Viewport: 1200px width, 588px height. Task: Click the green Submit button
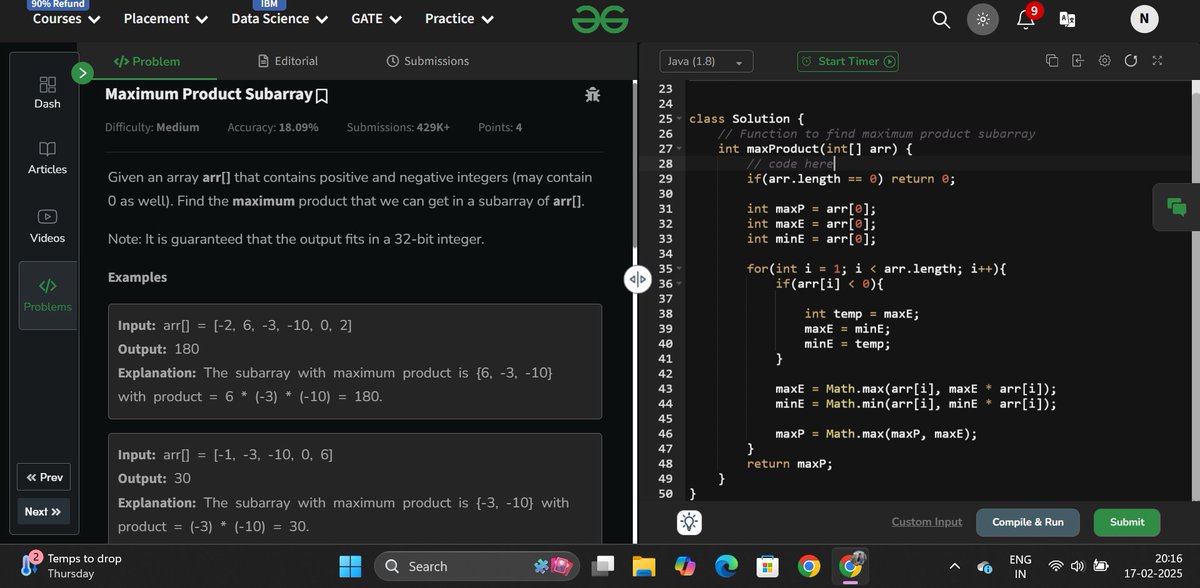tap(1127, 522)
